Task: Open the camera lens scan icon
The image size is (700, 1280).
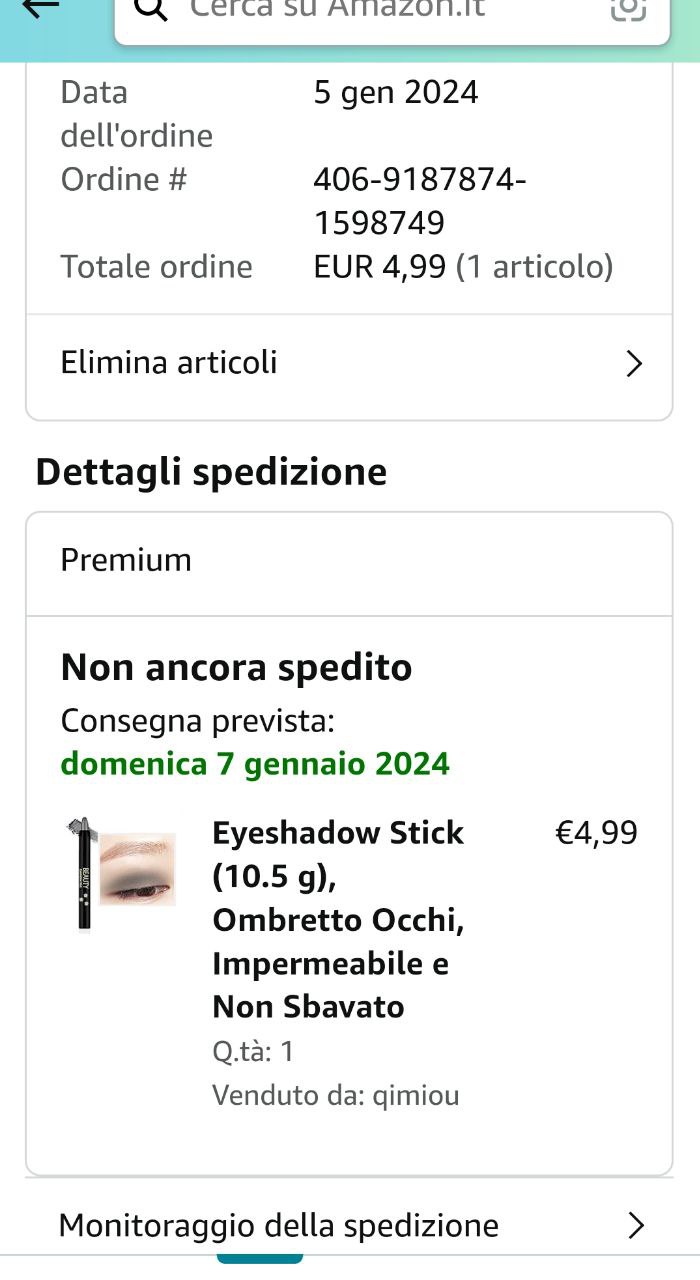Action: pyautogui.click(x=628, y=9)
